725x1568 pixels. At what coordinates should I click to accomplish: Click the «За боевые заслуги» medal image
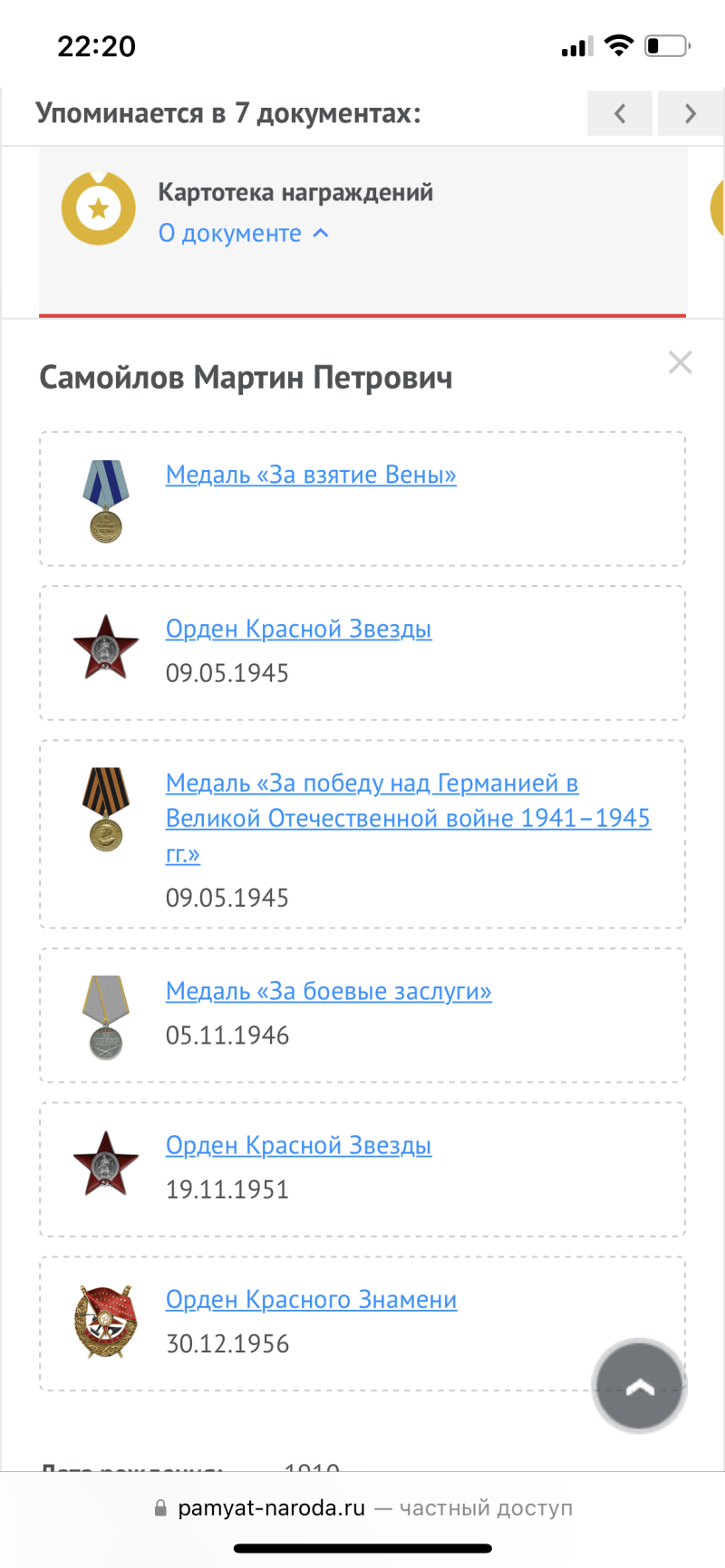[x=106, y=1017]
